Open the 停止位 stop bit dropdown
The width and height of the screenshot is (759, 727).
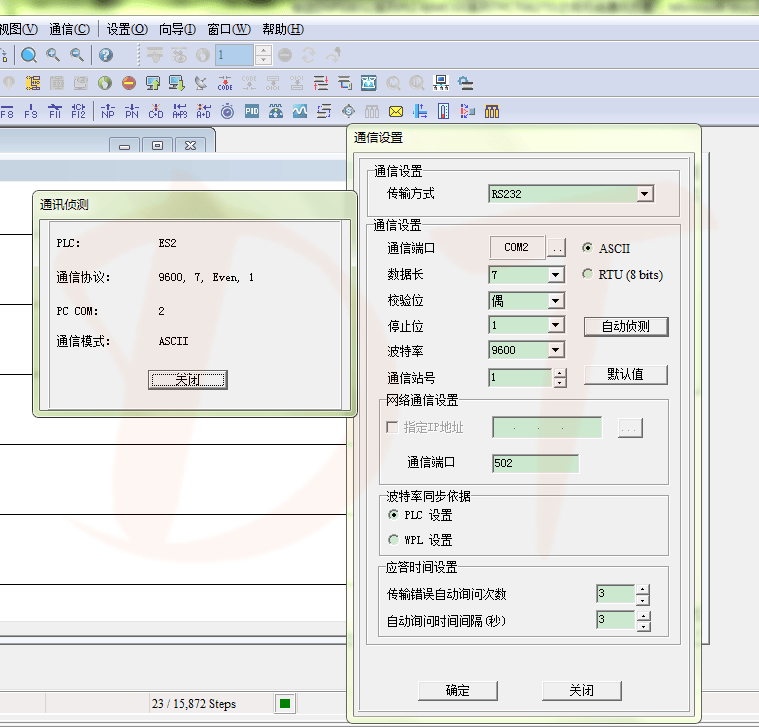point(556,325)
